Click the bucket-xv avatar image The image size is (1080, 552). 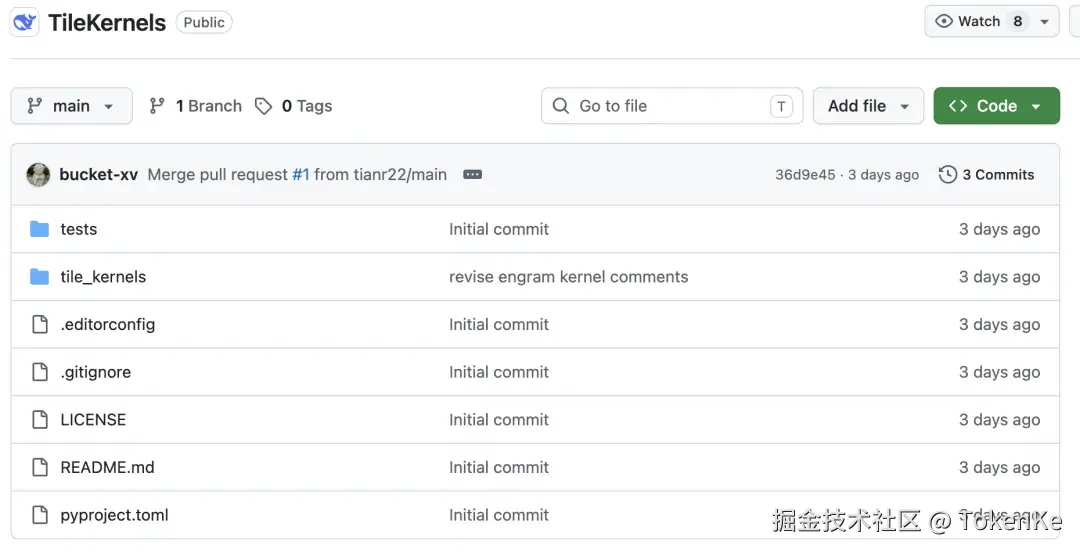click(x=38, y=174)
